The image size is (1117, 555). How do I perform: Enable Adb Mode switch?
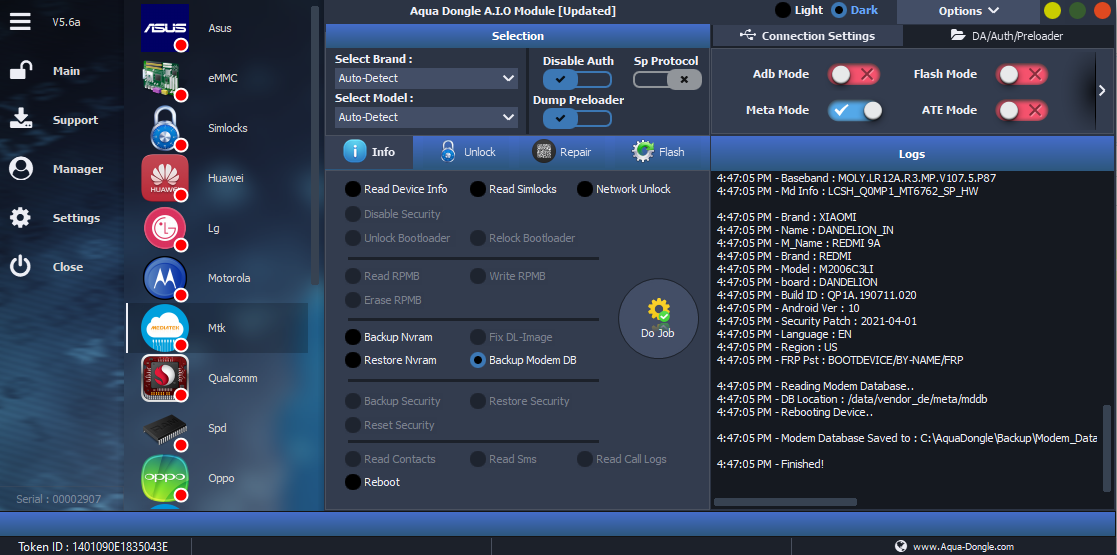(x=853, y=74)
